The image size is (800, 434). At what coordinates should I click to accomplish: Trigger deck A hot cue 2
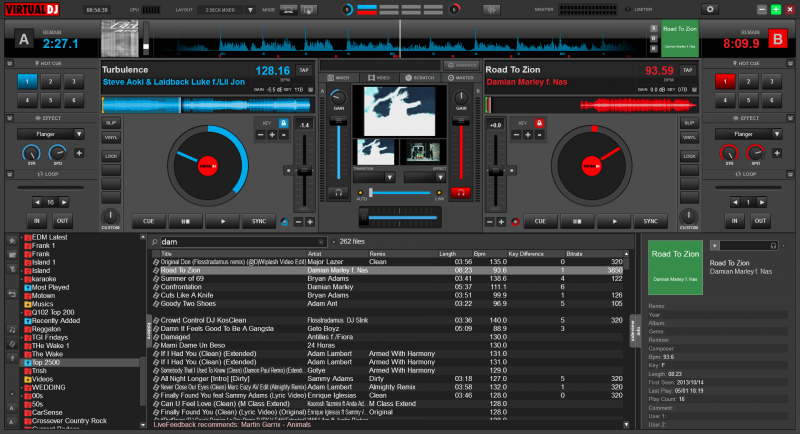click(51, 81)
